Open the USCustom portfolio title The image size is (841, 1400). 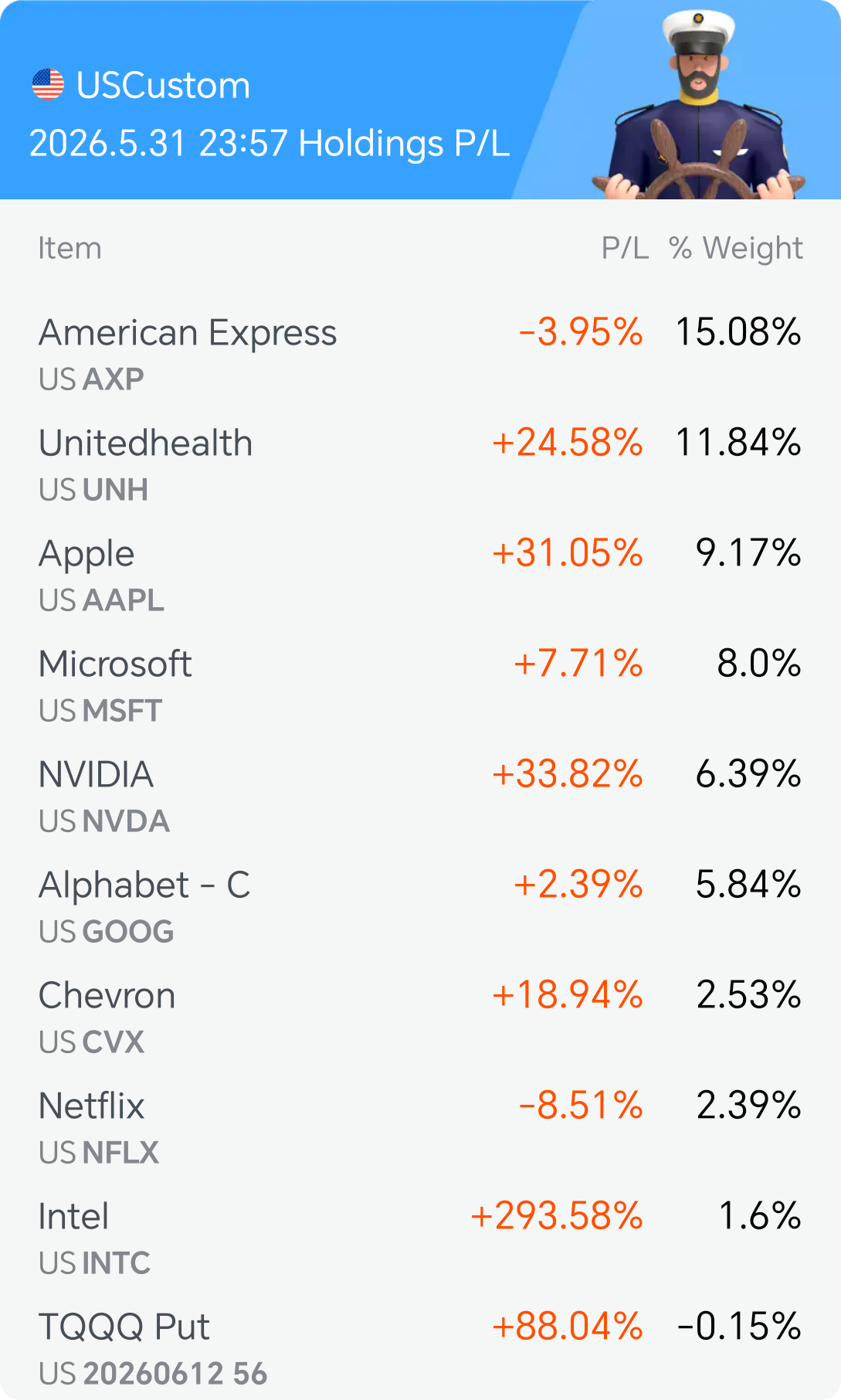click(x=164, y=85)
